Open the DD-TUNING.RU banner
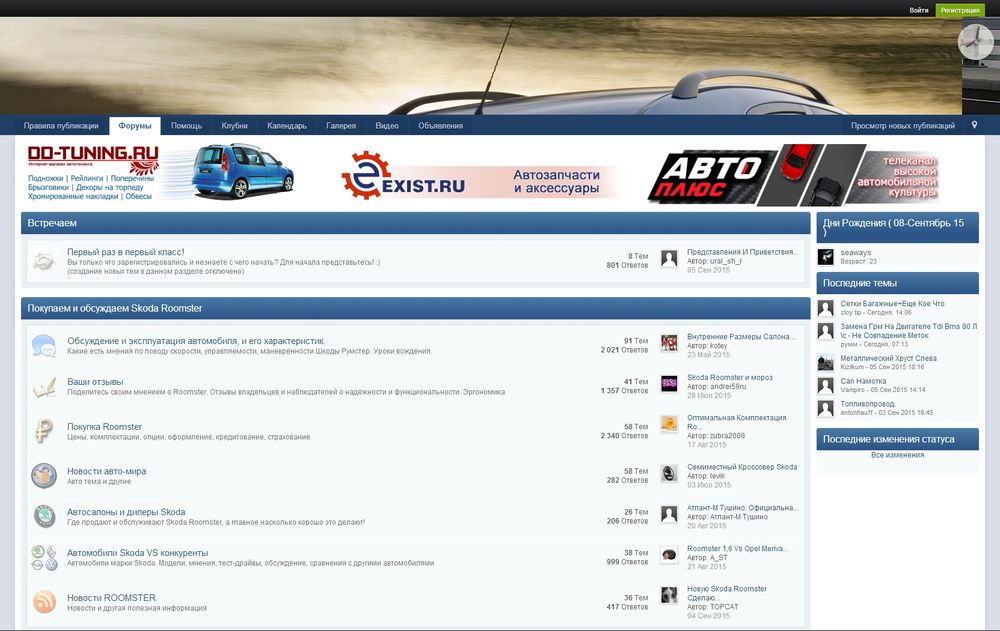The height and width of the screenshot is (631, 1000). (x=161, y=172)
